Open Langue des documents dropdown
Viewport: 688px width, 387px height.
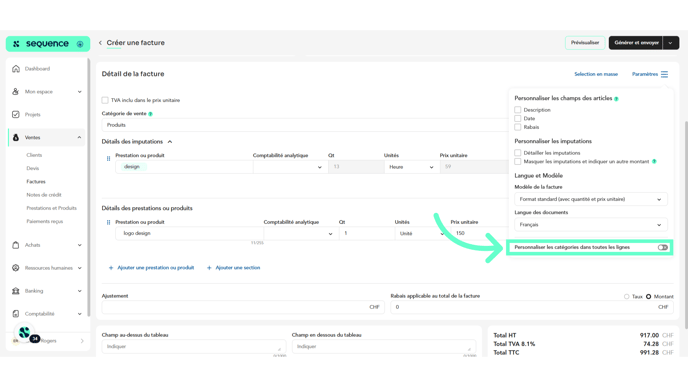click(591, 225)
